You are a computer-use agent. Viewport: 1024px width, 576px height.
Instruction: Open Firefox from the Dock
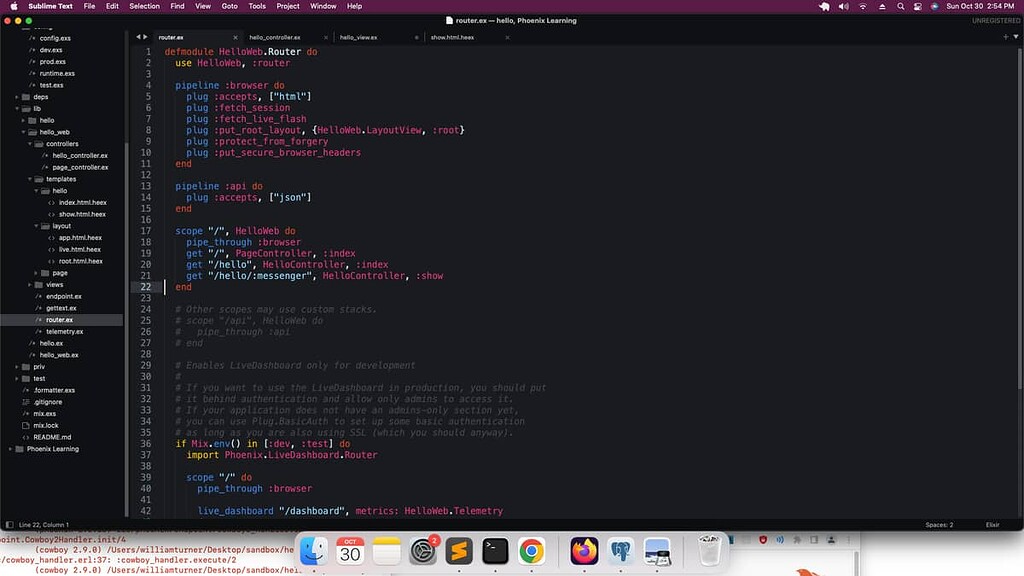(583, 552)
